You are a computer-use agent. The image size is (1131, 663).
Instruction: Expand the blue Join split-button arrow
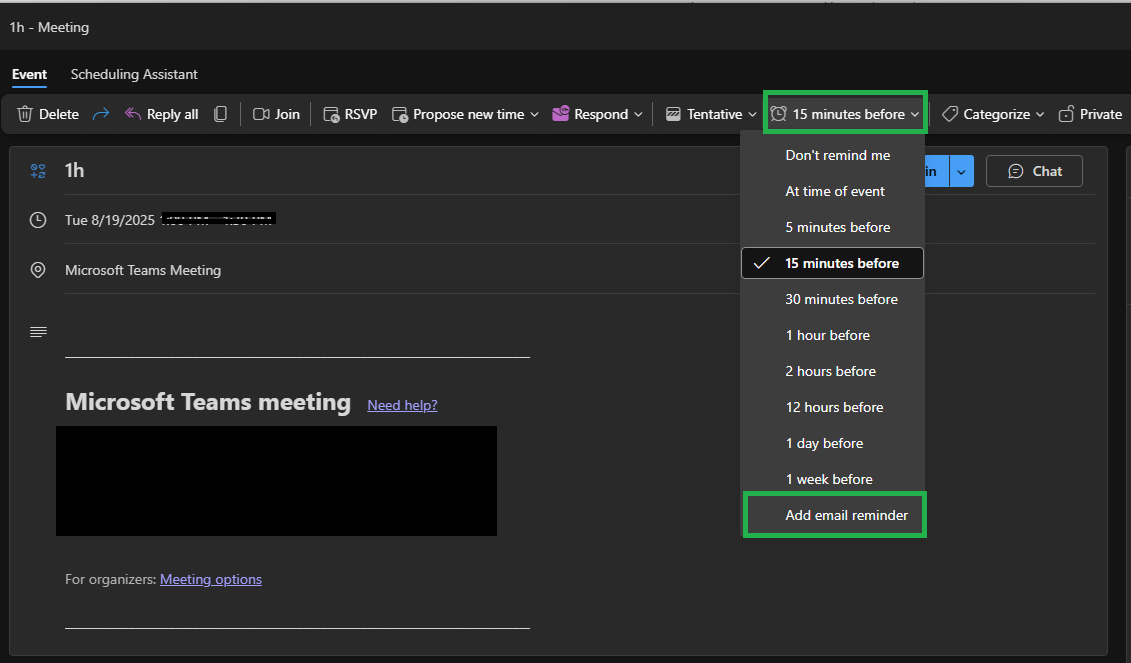pyautogui.click(x=961, y=172)
